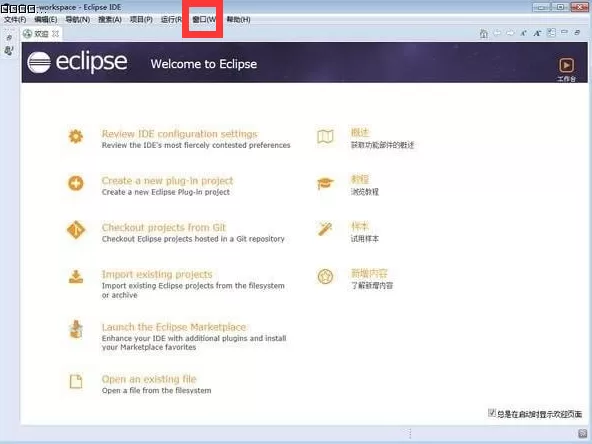Screen dimensions: 592x444
Task: Click the 浏览教程 description text
Action: coord(365,192)
